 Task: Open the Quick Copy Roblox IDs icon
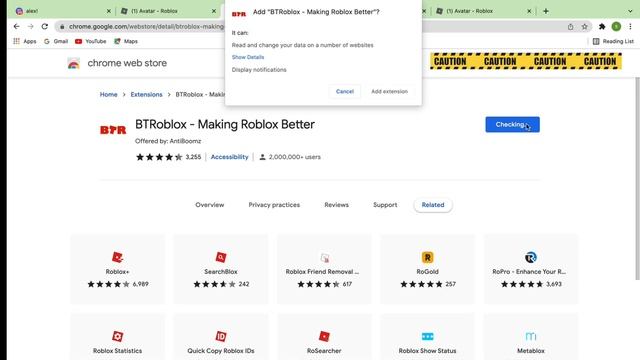point(221,336)
